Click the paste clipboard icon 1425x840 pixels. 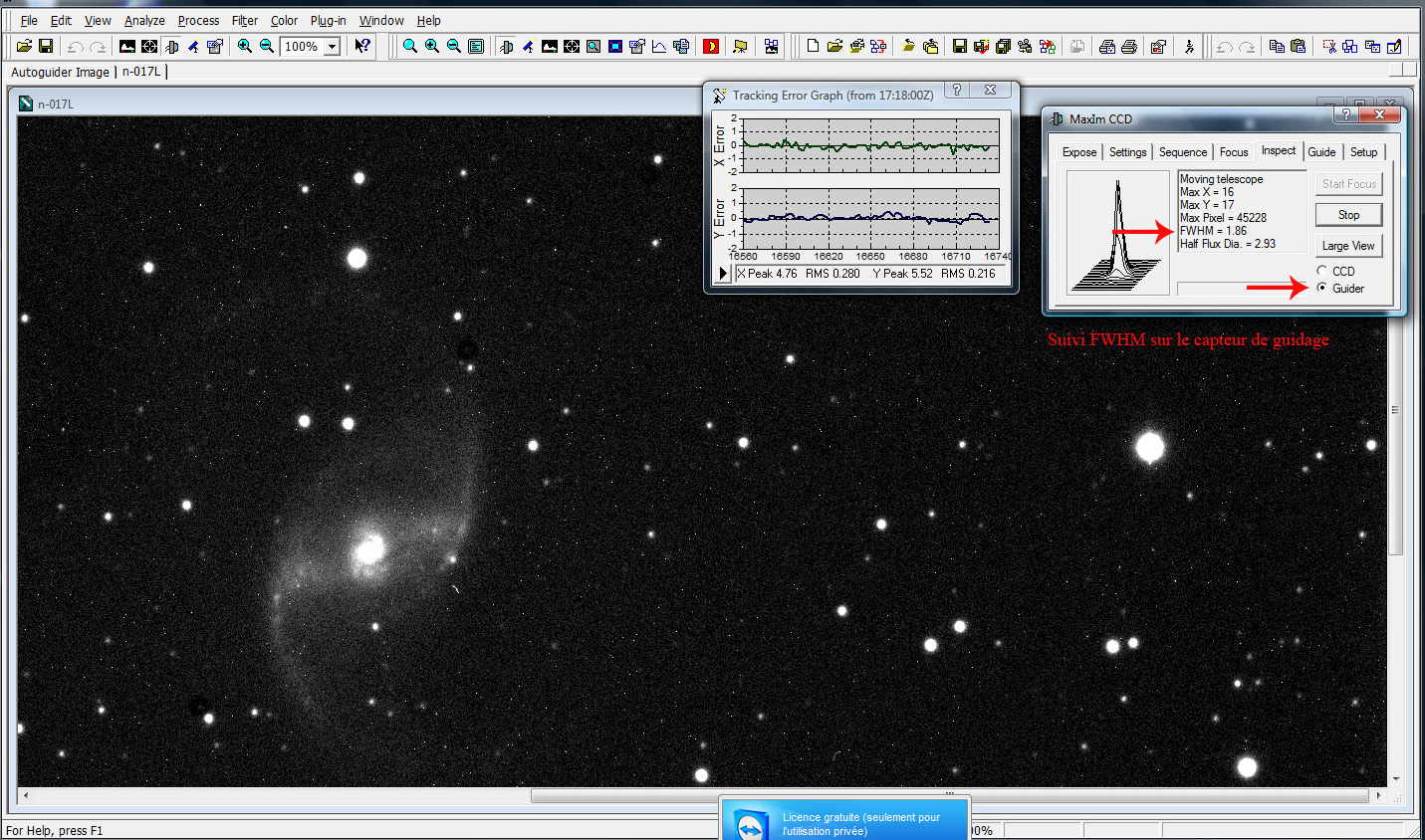pyautogui.click(x=1298, y=46)
